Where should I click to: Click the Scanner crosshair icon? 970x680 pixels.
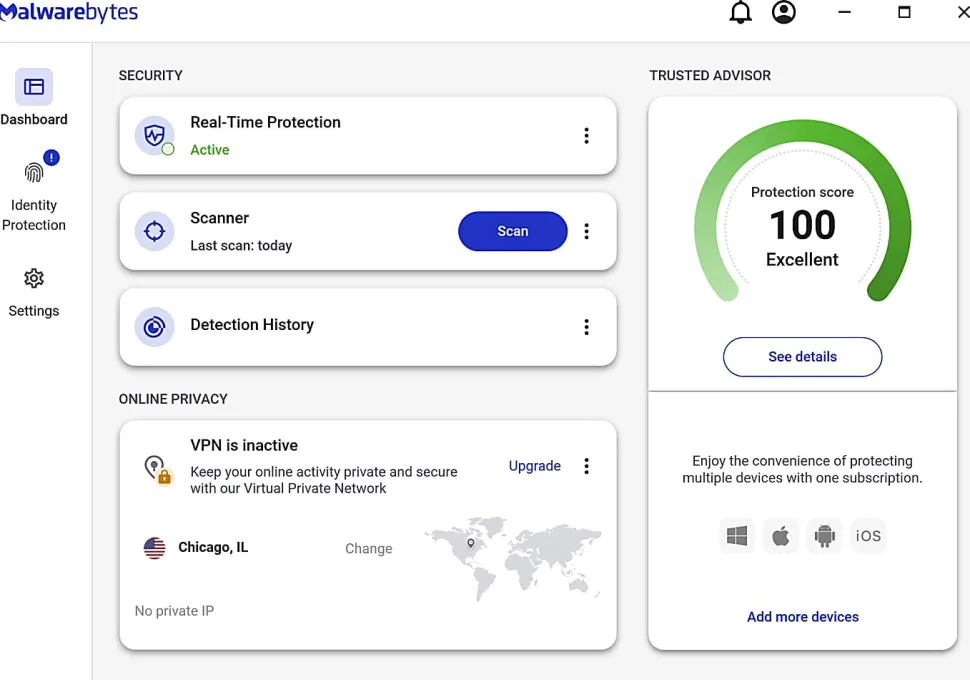click(x=155, y=231)
